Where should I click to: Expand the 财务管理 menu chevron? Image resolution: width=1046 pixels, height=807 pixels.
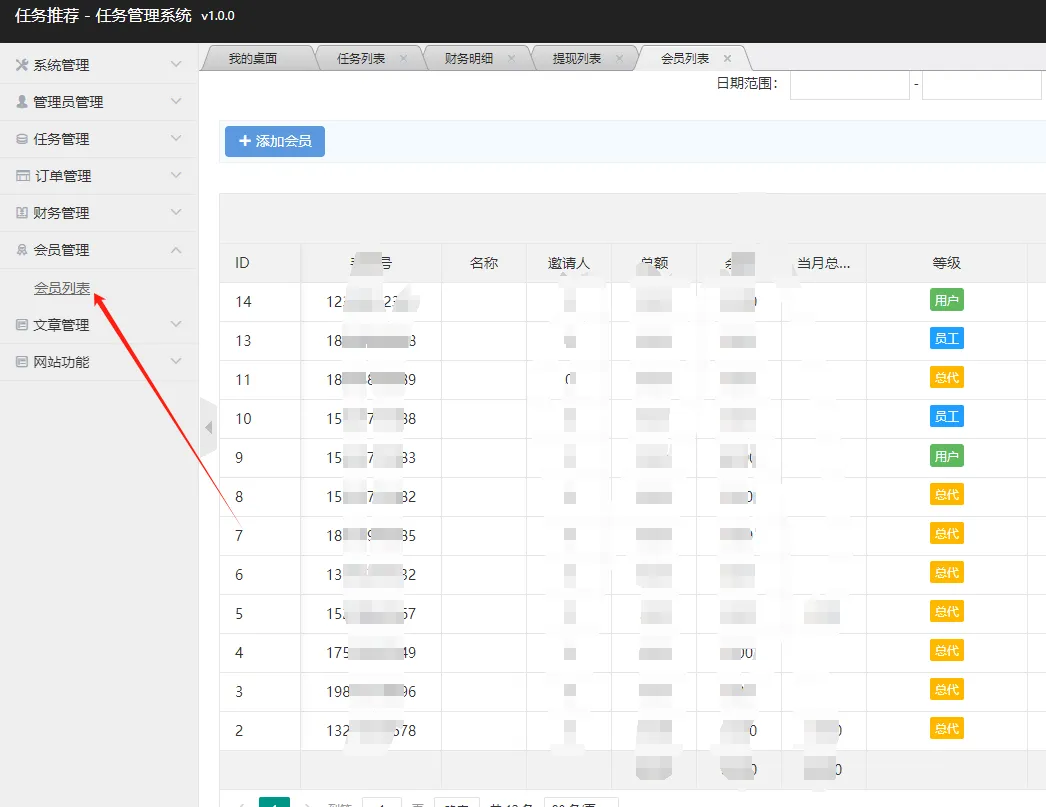(176, 212)
